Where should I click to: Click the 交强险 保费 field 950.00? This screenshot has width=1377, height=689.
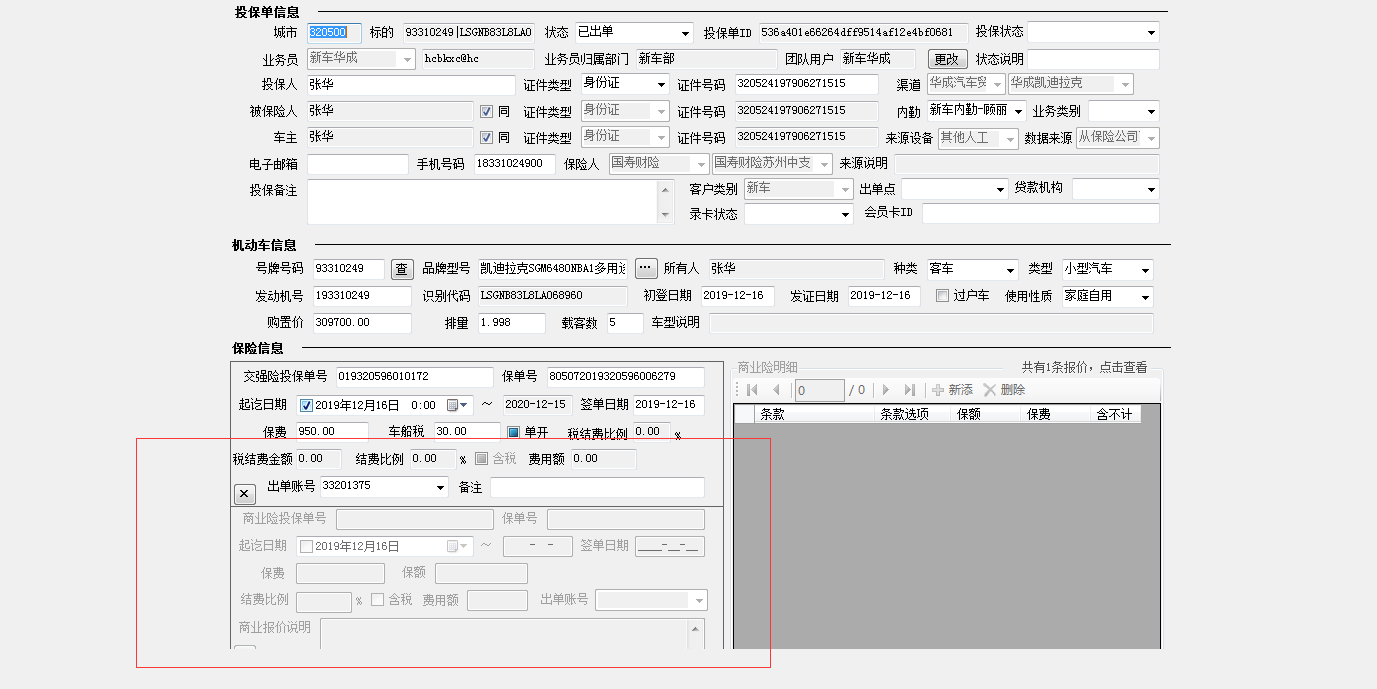click(x=331, y=432)
